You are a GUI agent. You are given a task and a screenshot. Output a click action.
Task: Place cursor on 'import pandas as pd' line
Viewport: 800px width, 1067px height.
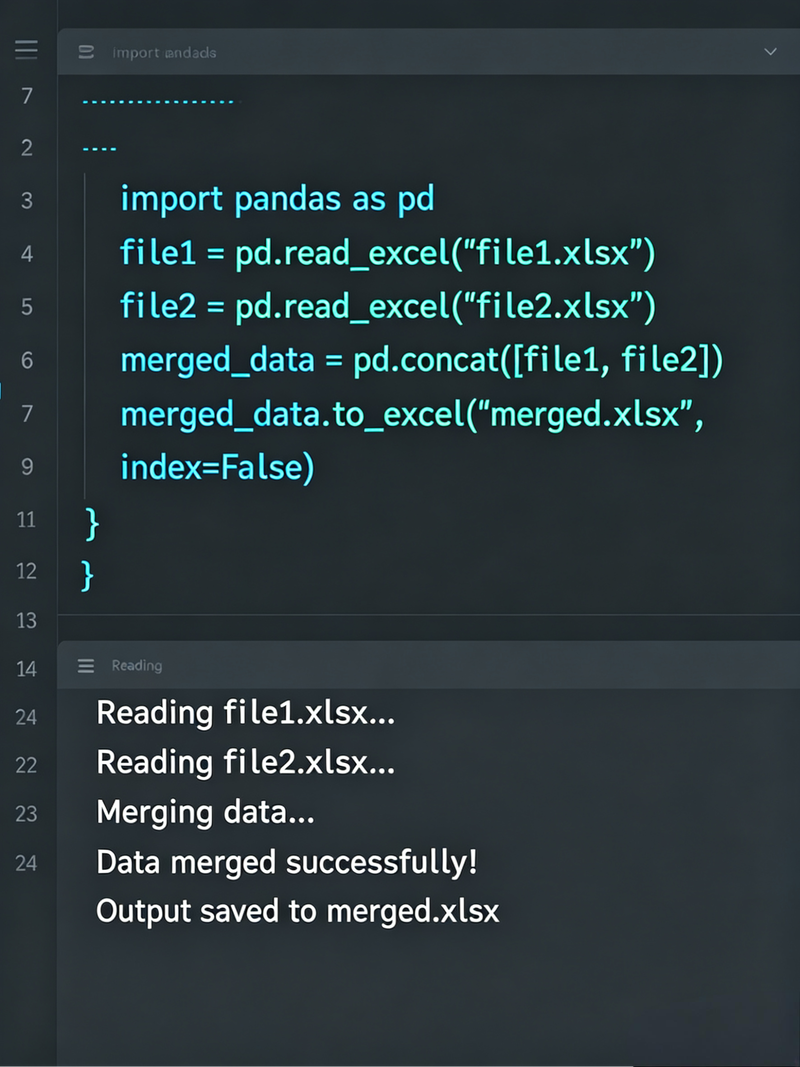click(278, 199)
